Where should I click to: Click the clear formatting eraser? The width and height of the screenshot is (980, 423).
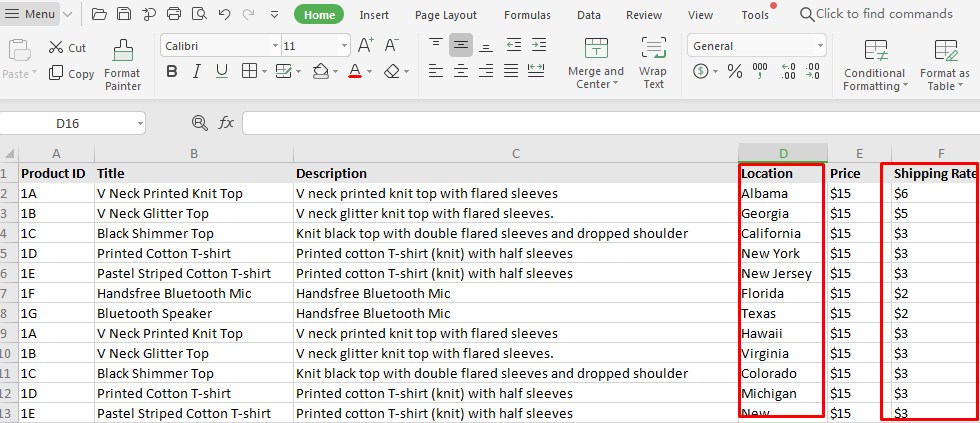click(392, 71)
